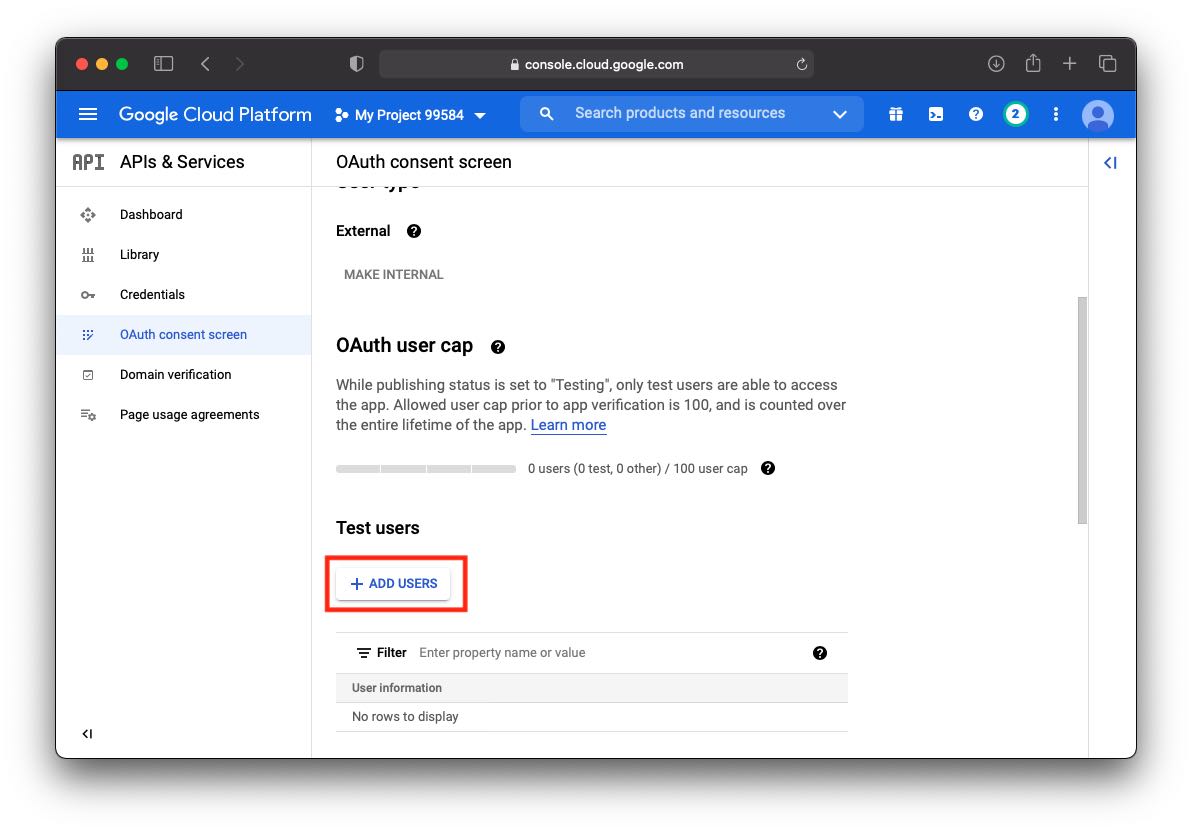
Task: Click the Library sidebar icon
Action: coord(88,255)
